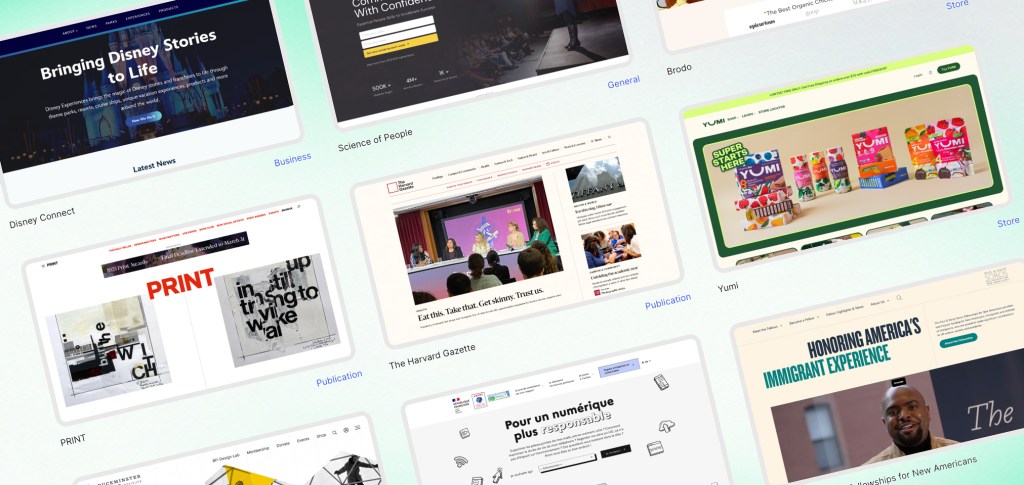The width and height of the screenshot is (1024, 485).
Task: Open the Shop dropdown in Yumi navigation
Action: tap(732, 119)
